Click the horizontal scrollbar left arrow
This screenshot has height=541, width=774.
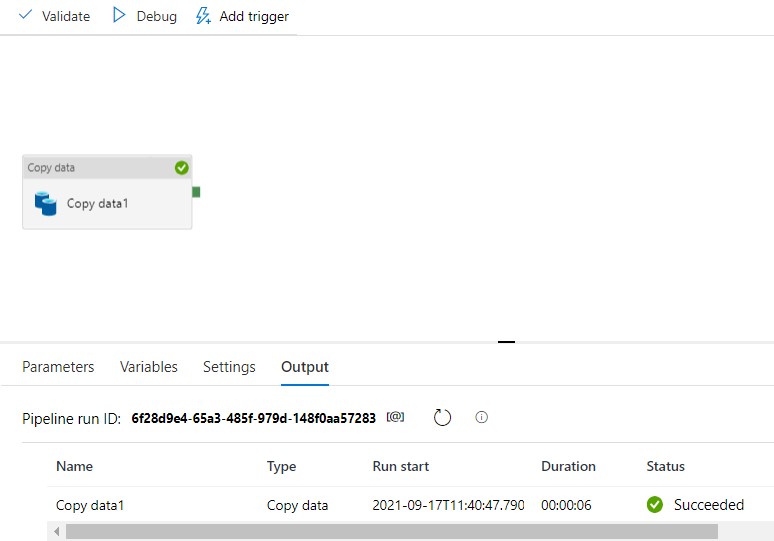coord(57,532)
